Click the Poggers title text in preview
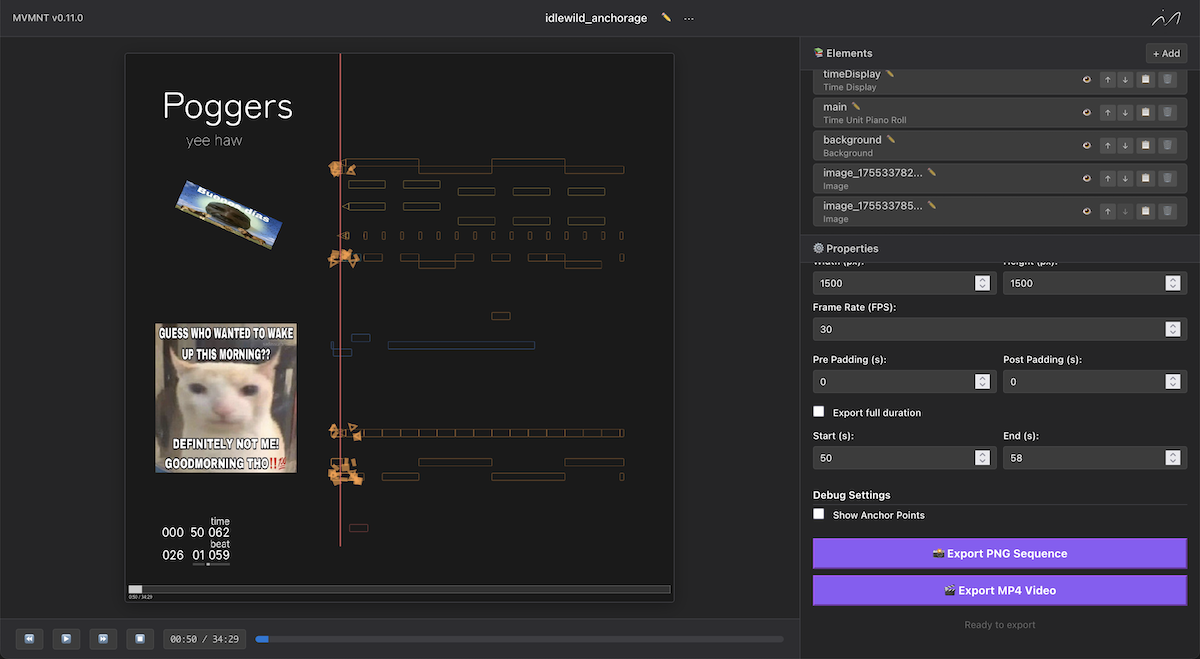This screenshot has width=1200, height=659. [x=228, y=107]
